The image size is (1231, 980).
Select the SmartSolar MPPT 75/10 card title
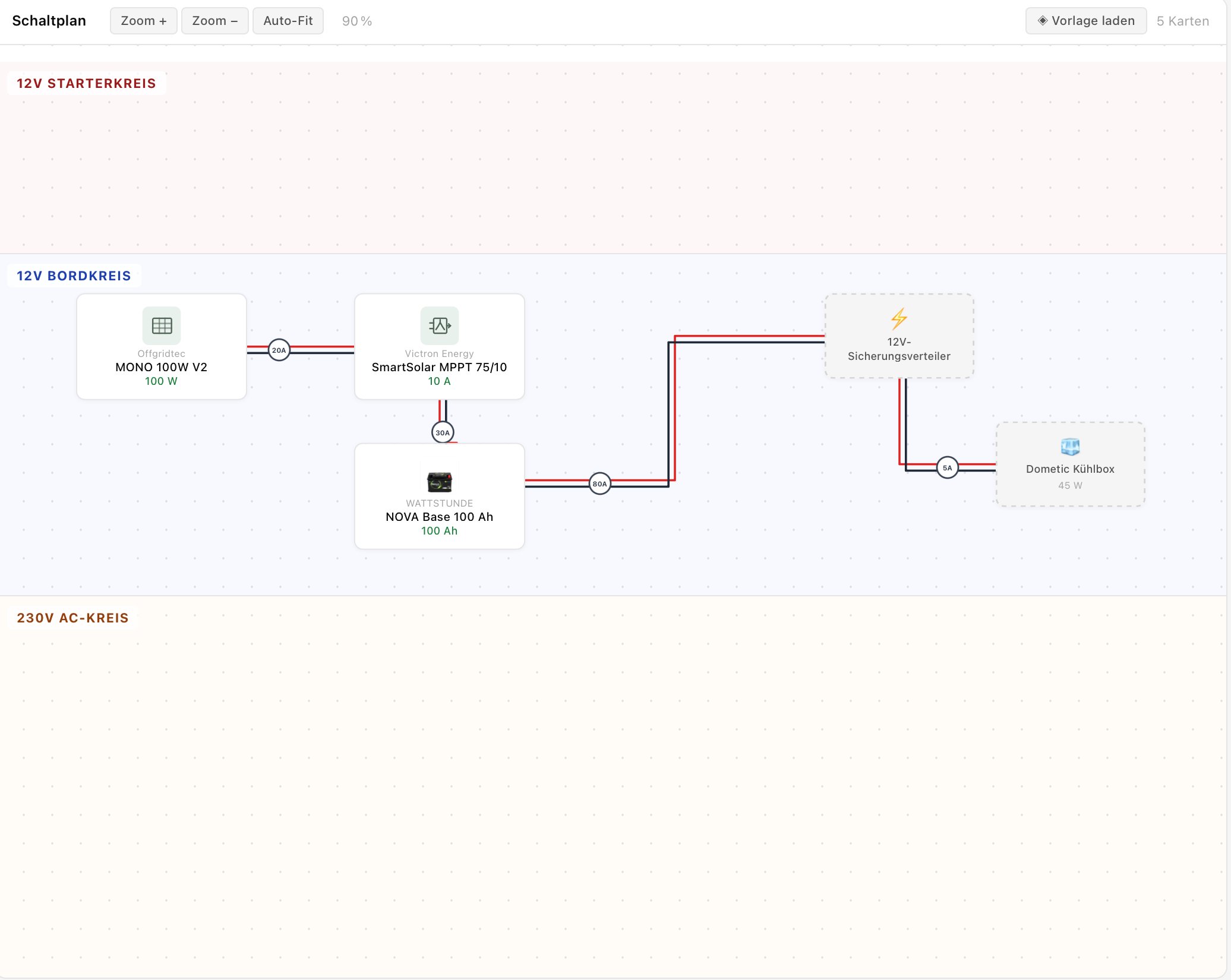tap(440, 367)
